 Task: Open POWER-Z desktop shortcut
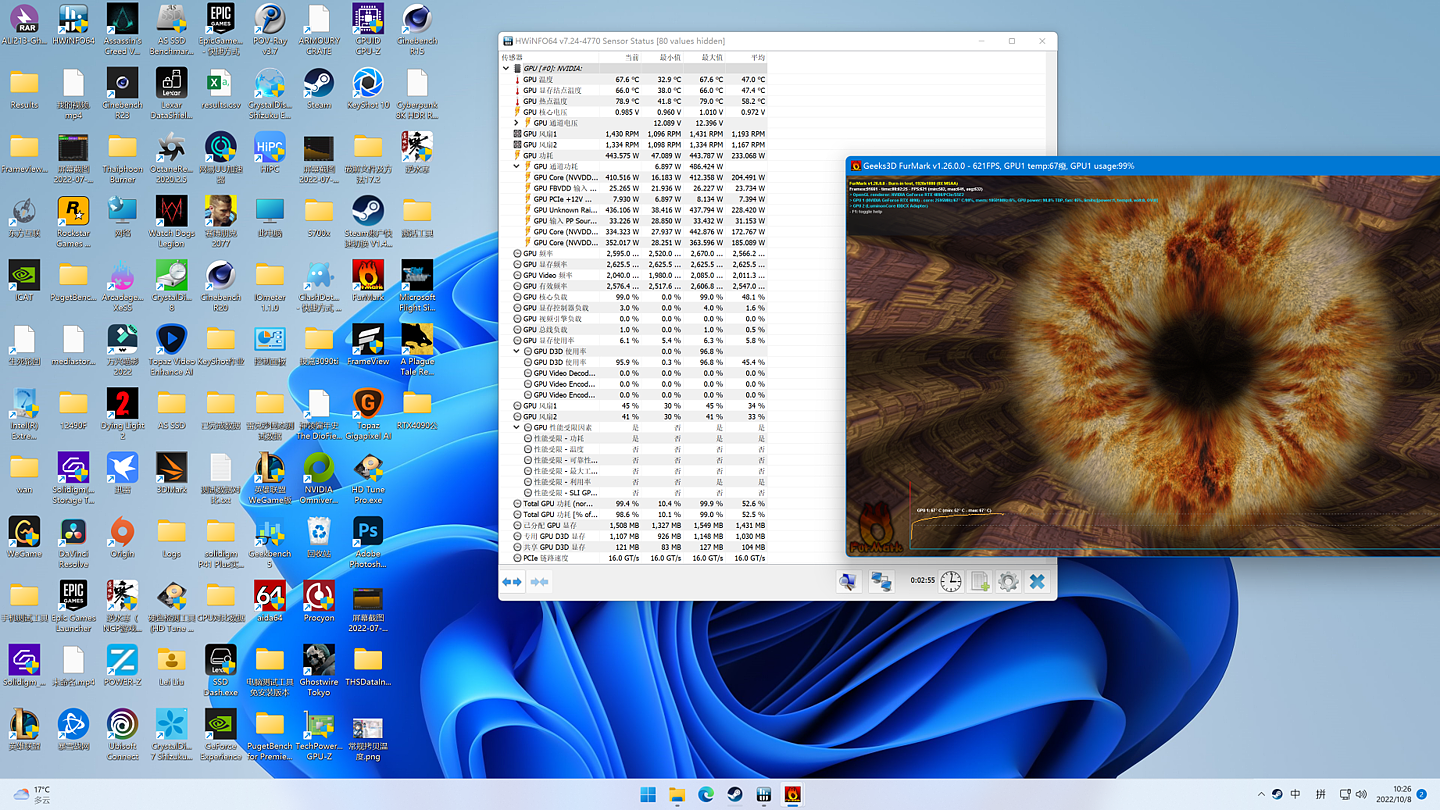(x=122, y=664)
